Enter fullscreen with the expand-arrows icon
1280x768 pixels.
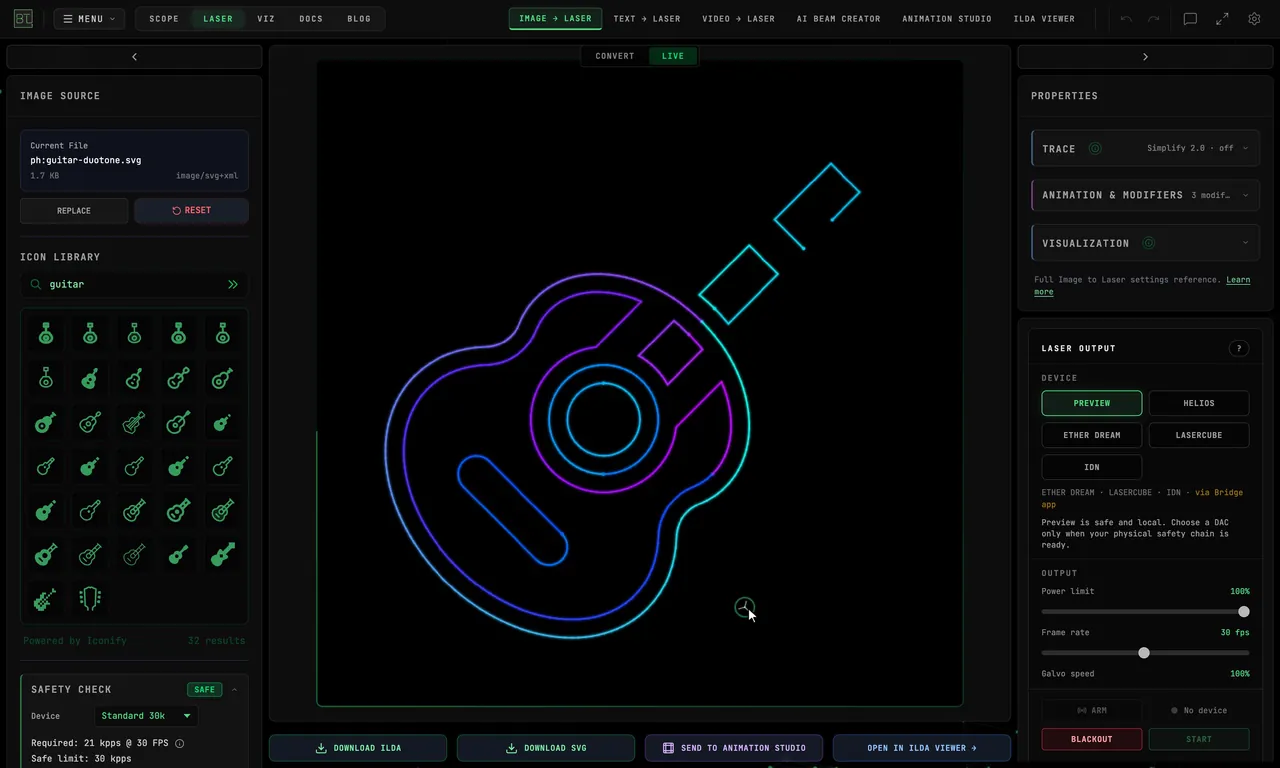[1222, 19]
